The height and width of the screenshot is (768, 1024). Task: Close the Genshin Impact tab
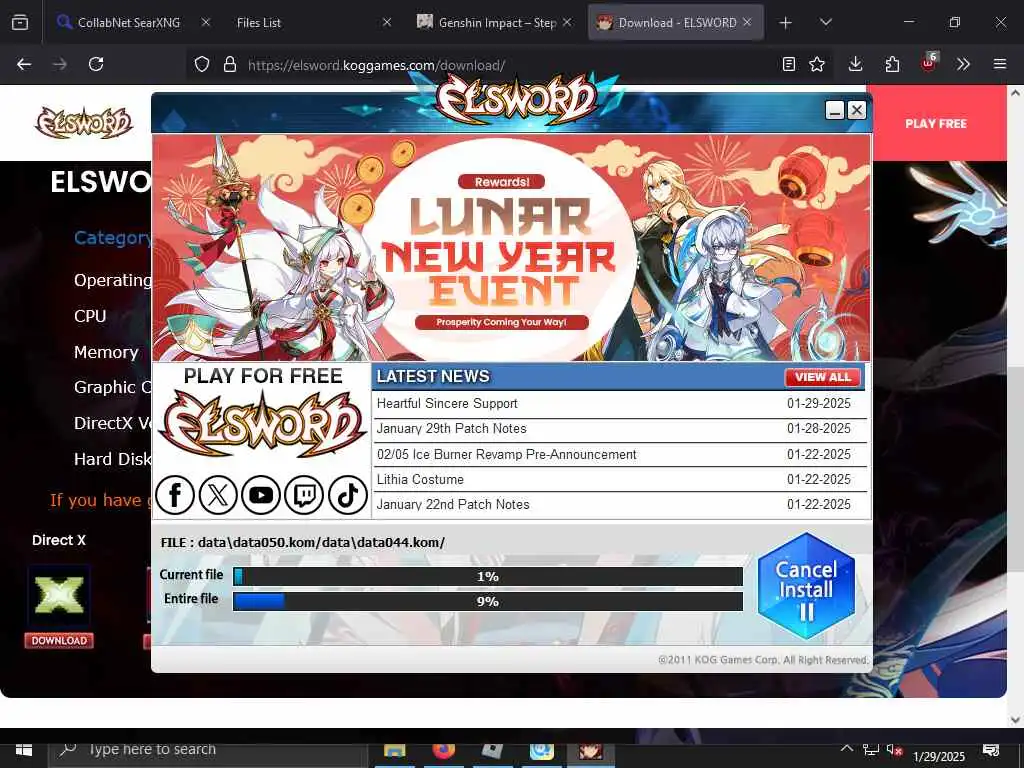tap(567, 22)
